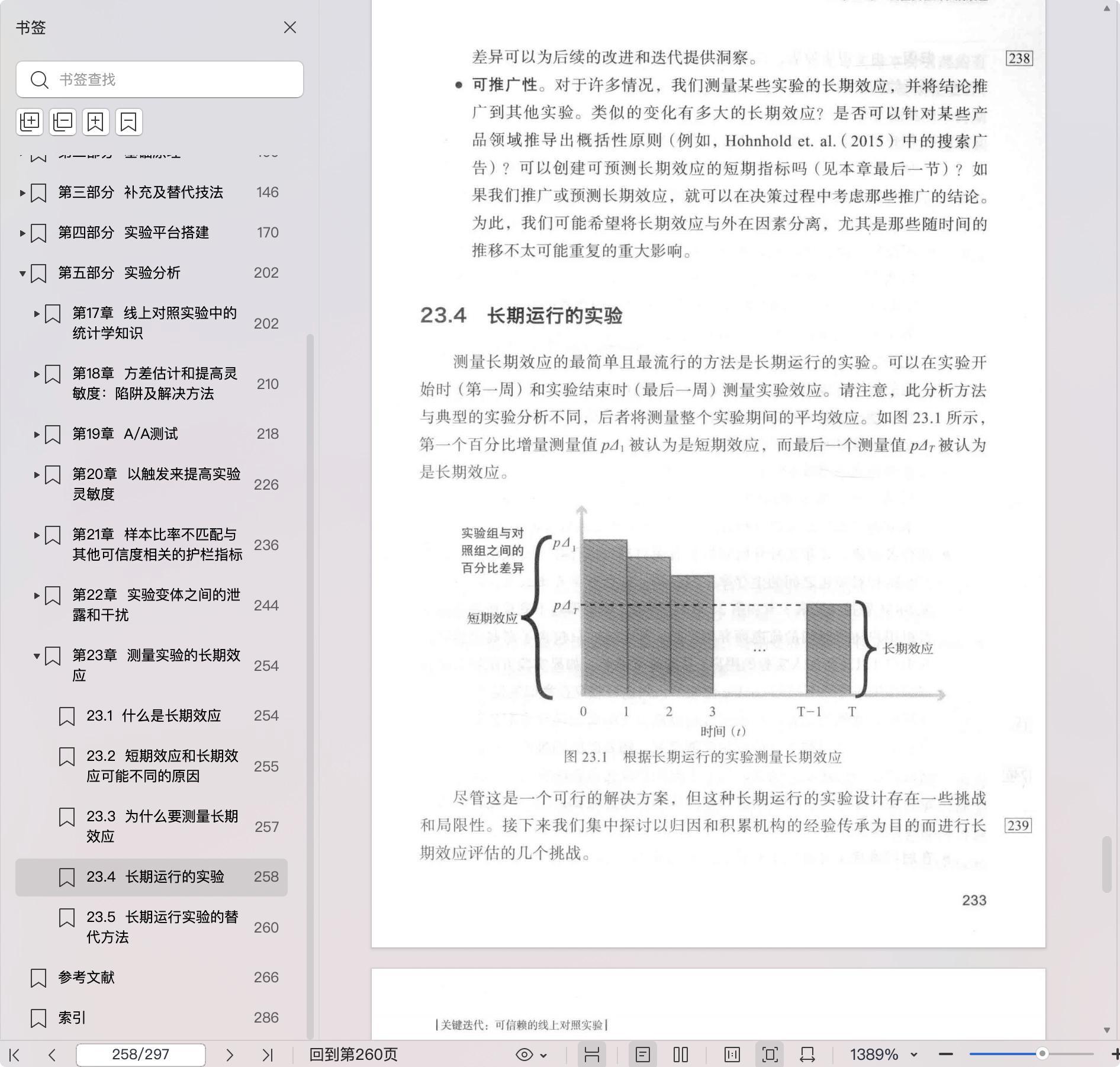This screenshot has height=1067, width=1120.
Task: Click the zoom slider handle
Action: [x=1042, y=1053]
